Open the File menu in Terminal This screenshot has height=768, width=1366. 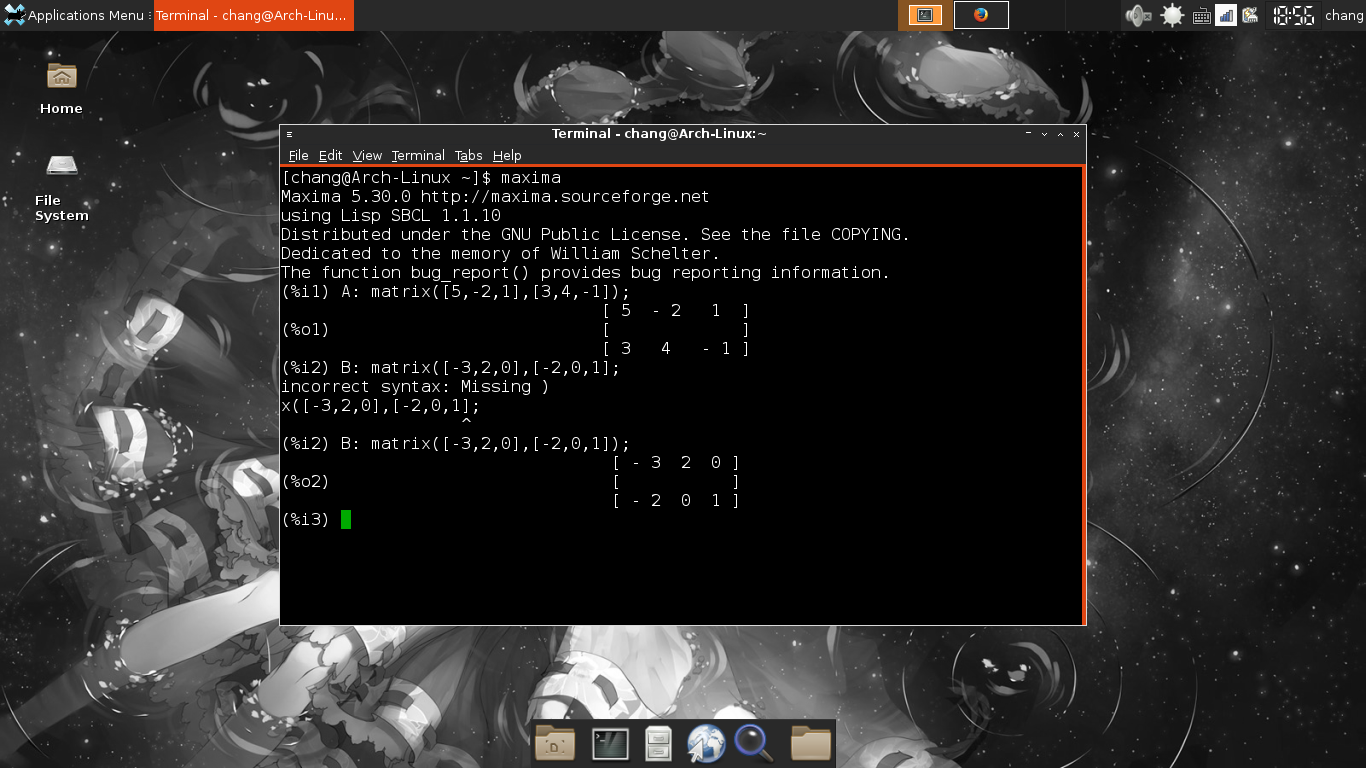tap(298, 155)
